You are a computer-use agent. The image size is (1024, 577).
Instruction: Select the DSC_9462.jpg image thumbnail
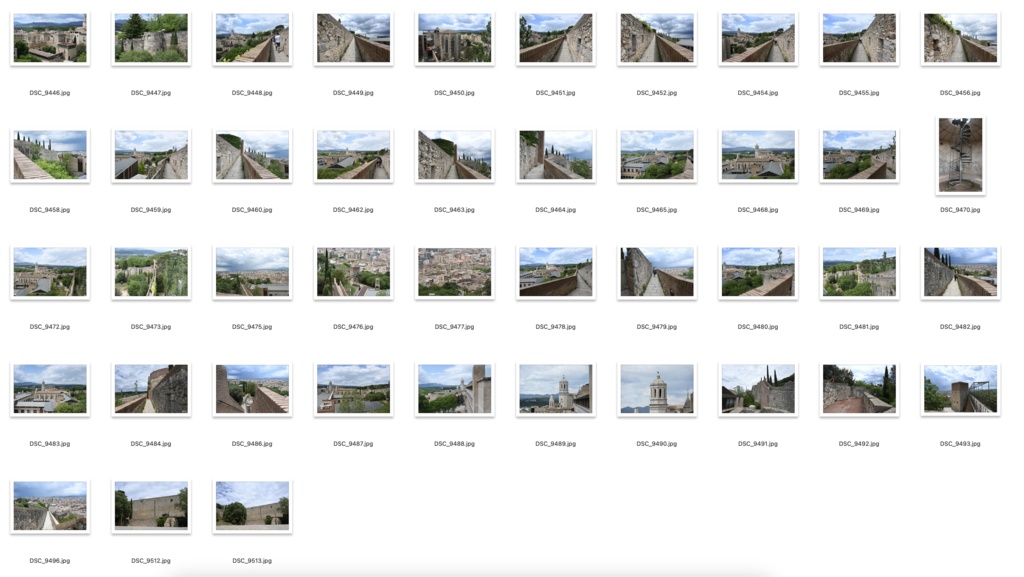353,155
